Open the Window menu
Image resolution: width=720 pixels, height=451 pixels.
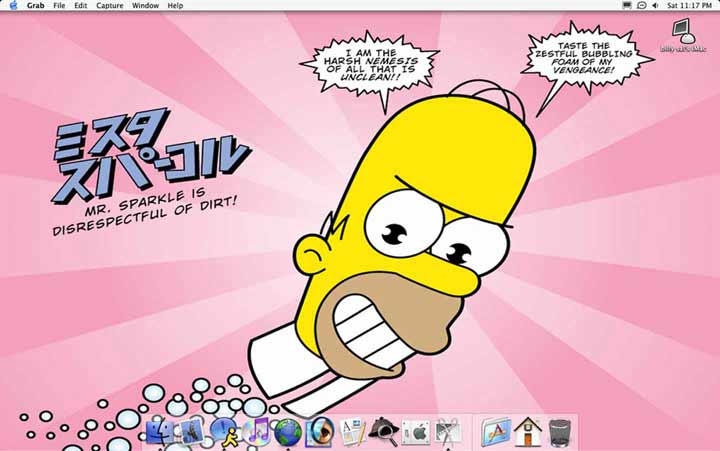(x=145, y=6)
